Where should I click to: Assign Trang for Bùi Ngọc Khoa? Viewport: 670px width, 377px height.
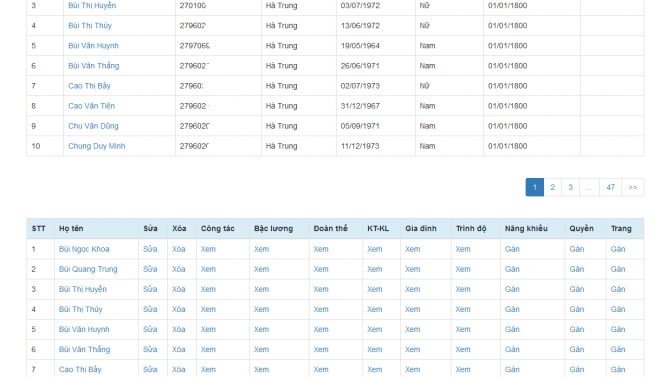pos(618,249)
